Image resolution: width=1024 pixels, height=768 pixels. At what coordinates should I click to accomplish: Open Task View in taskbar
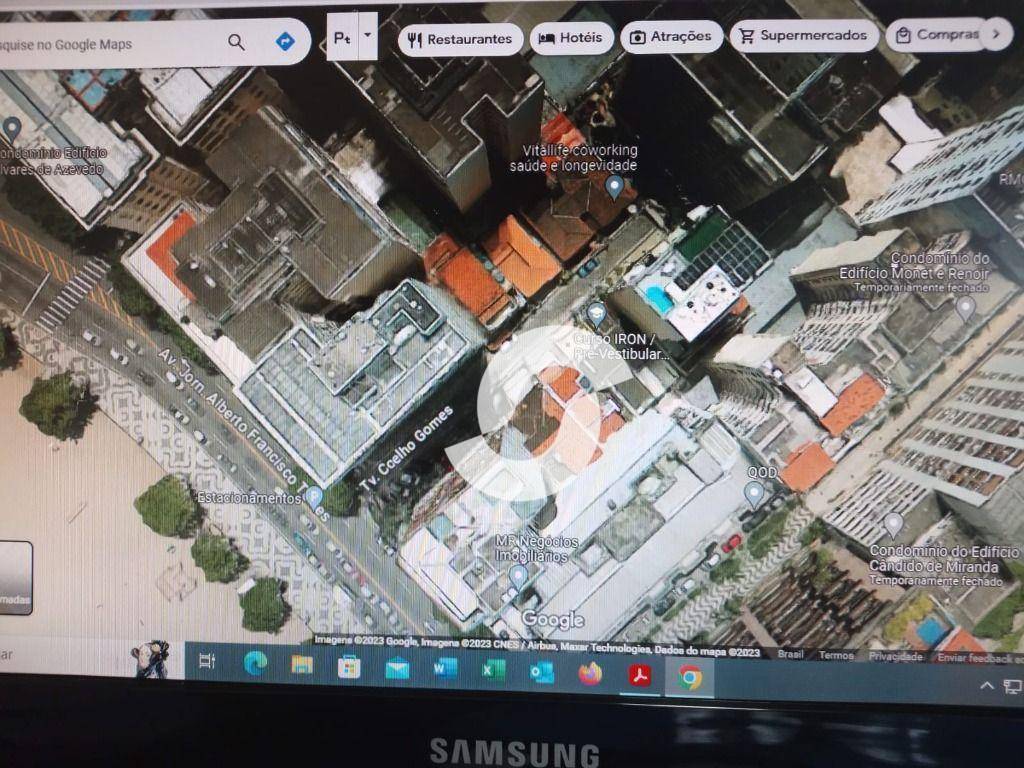click(207, 661)
